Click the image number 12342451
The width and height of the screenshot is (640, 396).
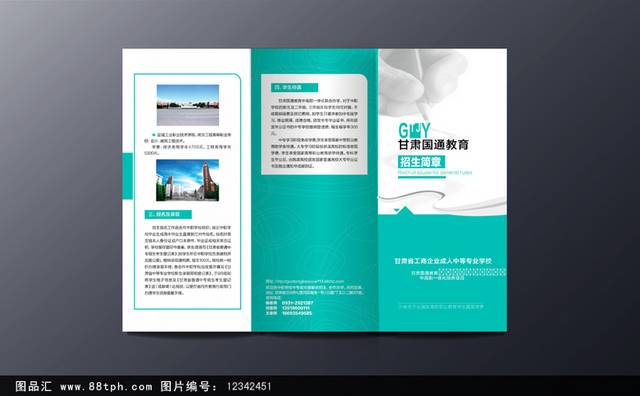click(x=249, y=386)
